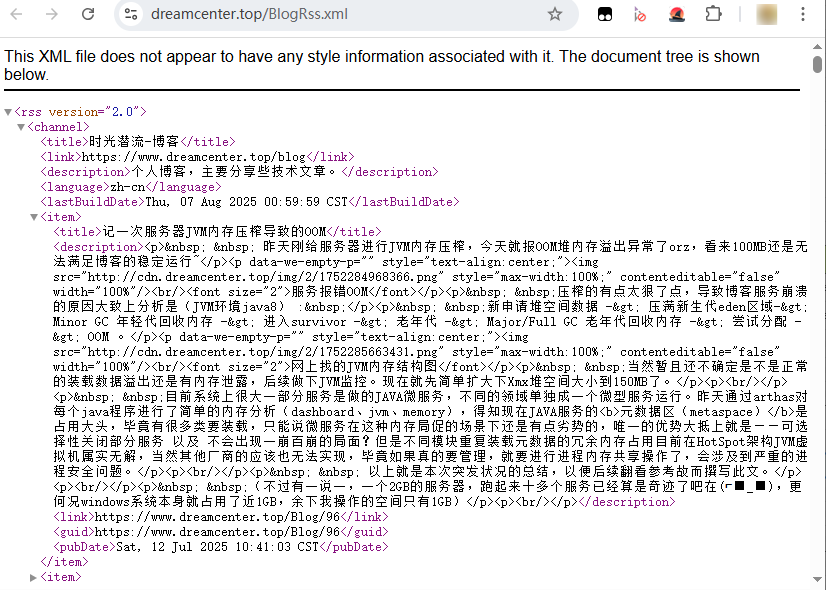Screen dimensions: 826x590
Task: Bookmark this page with the star icon
Action: click(x=555, y=14)
